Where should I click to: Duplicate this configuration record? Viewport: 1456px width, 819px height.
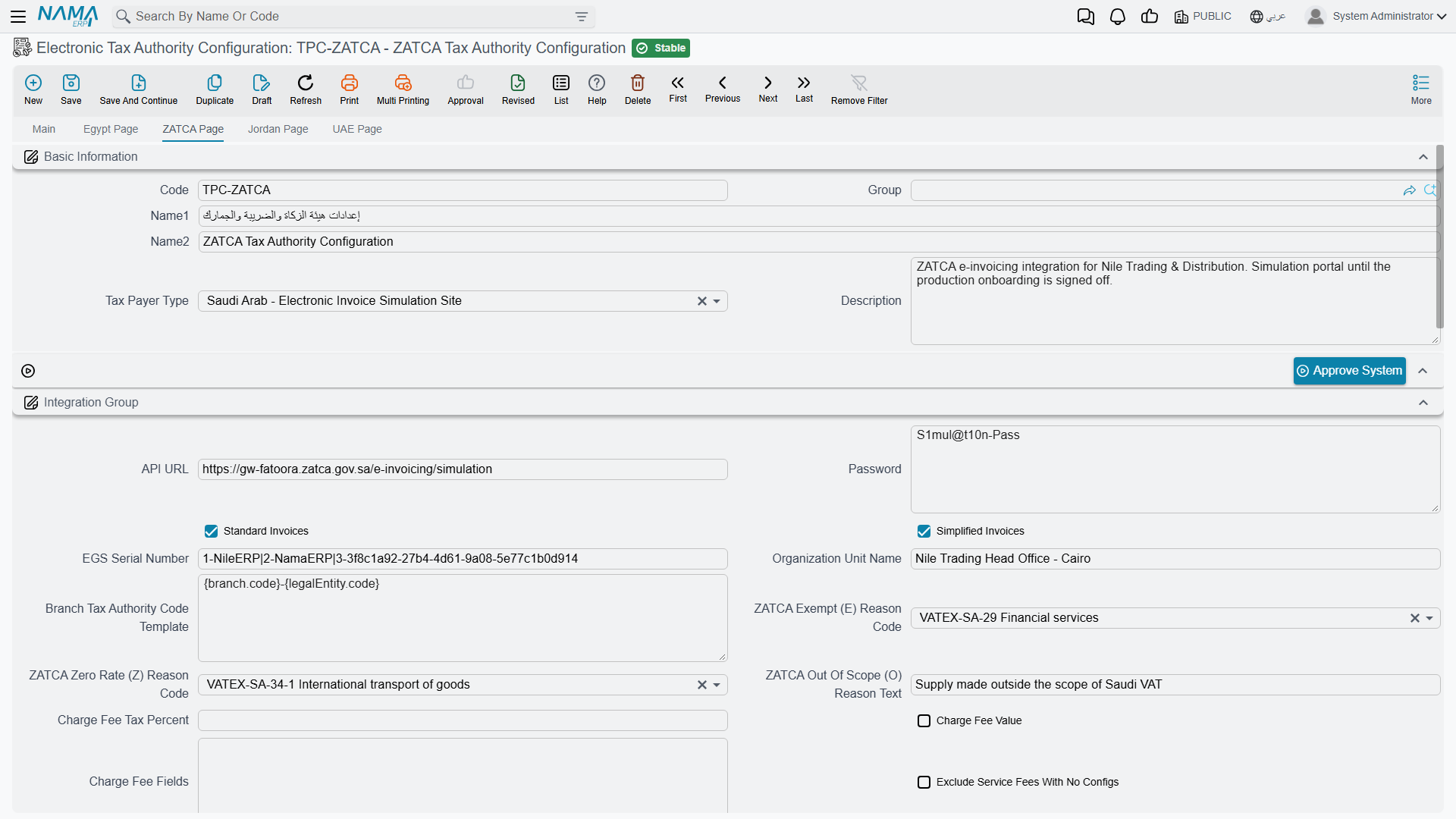(x=215, y=89)
